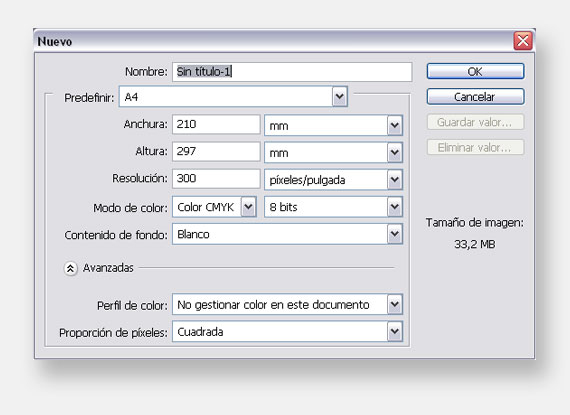Open the 8 bits depth dropdown
The height and width of the screenshot is (415, 570).
pos(333,207)
